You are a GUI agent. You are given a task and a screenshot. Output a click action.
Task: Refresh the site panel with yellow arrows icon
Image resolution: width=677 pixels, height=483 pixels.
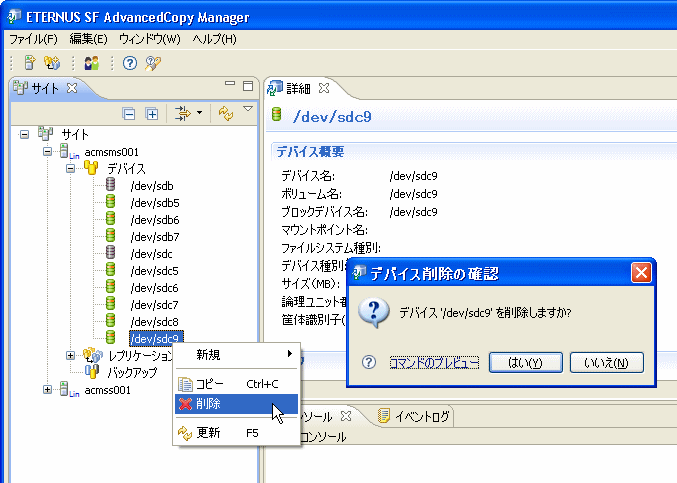click(x=226, y=114)
